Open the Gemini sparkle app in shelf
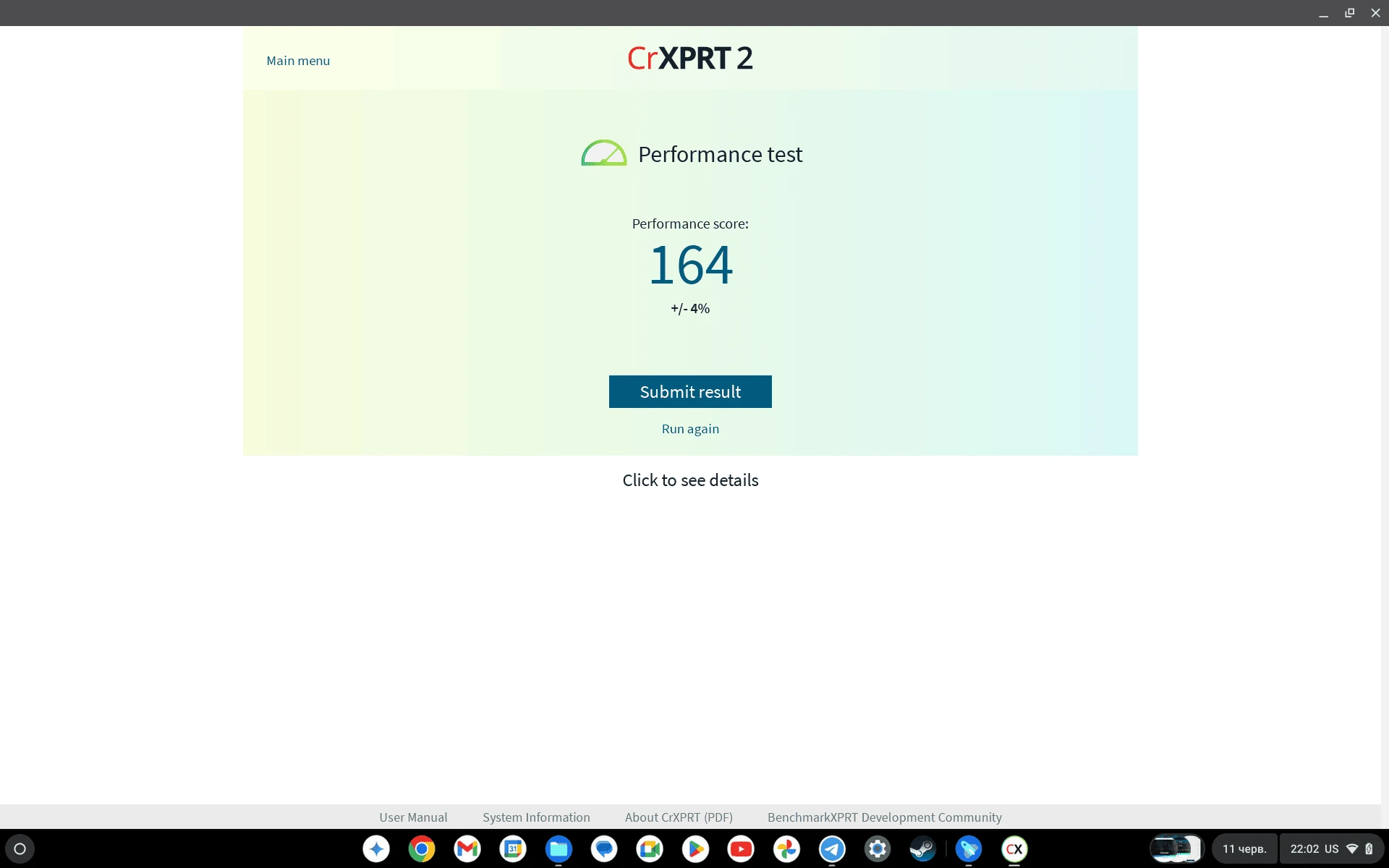 (376, 848)
